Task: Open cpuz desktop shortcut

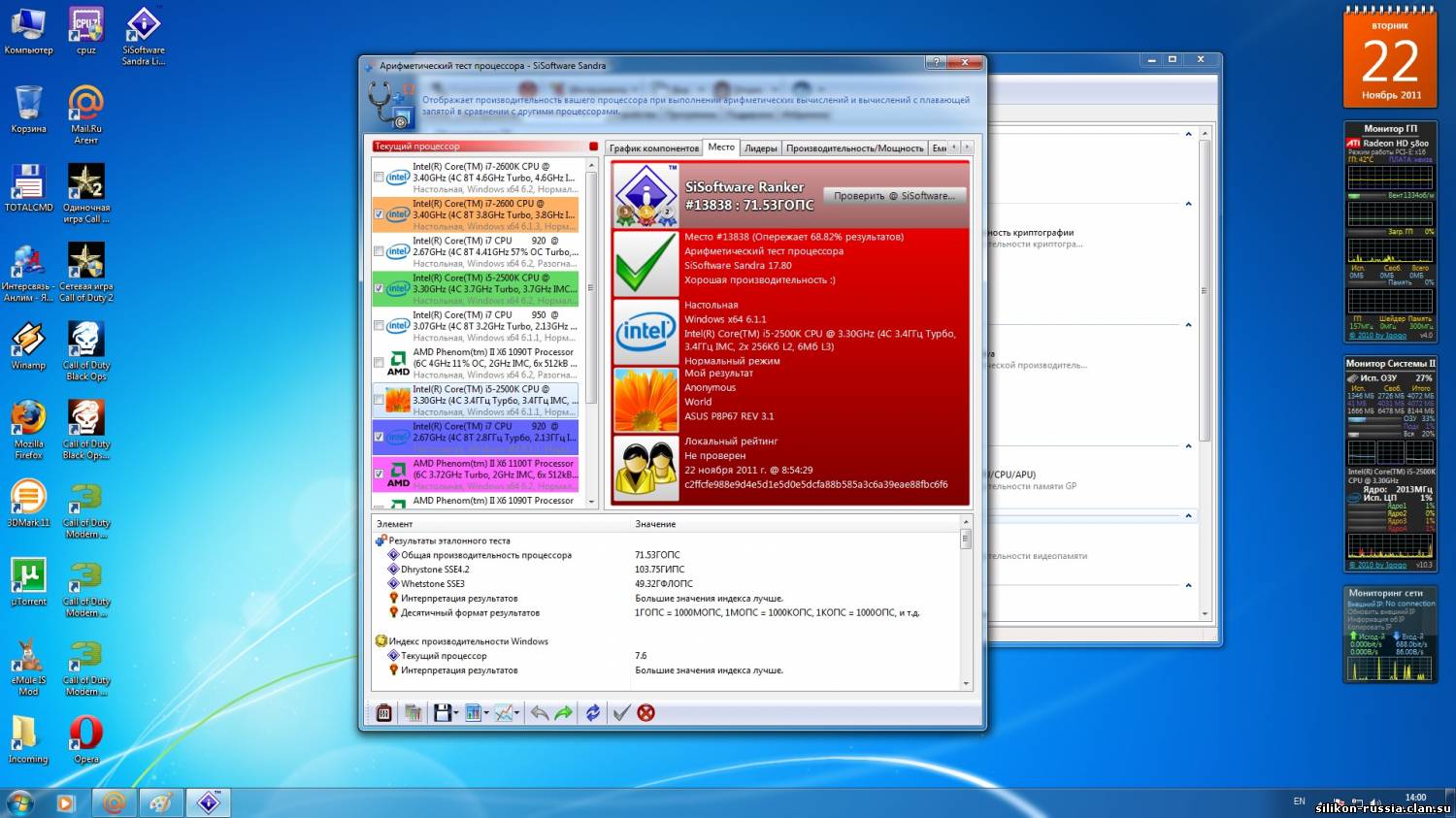Action: click(86, 32)
